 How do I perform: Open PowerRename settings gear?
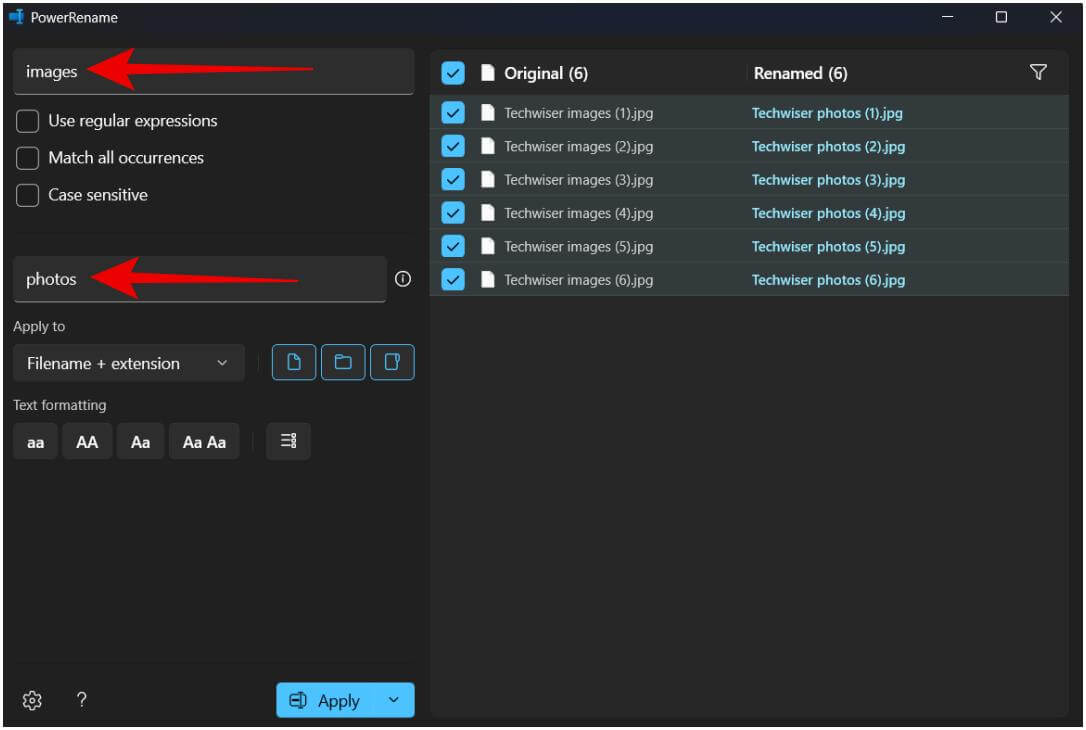point(32,700)
